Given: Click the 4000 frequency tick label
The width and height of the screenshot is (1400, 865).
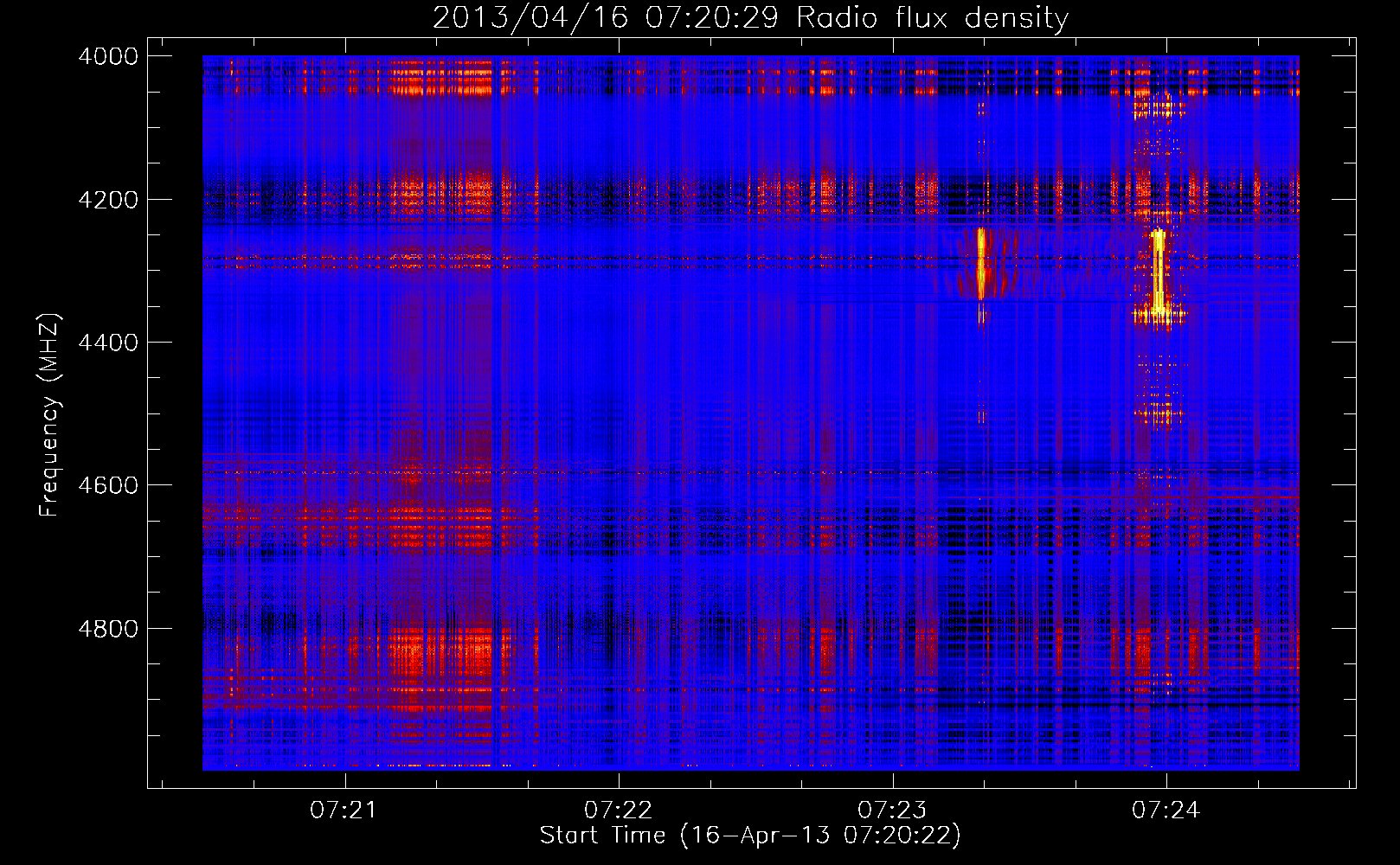Looking at the screenshot, I should coord(108,56).
